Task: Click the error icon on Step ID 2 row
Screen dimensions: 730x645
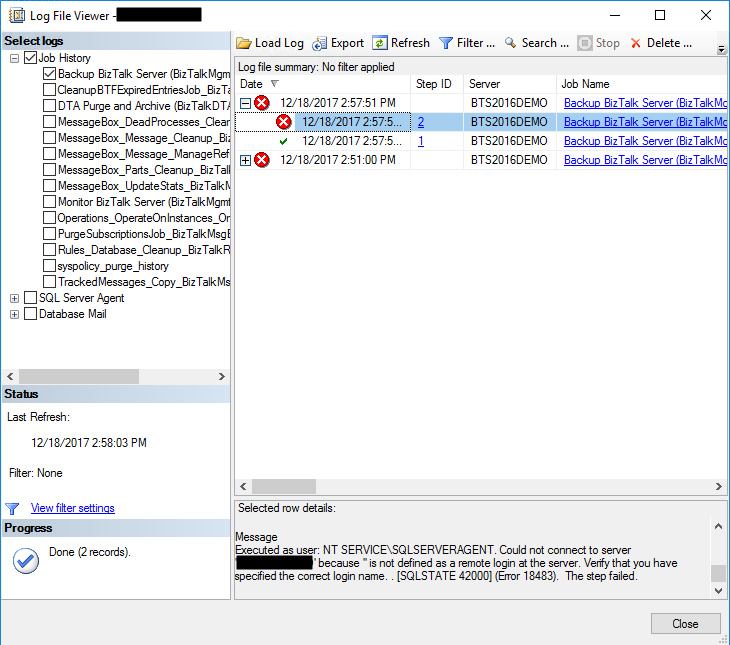Action: click(283, 122)
